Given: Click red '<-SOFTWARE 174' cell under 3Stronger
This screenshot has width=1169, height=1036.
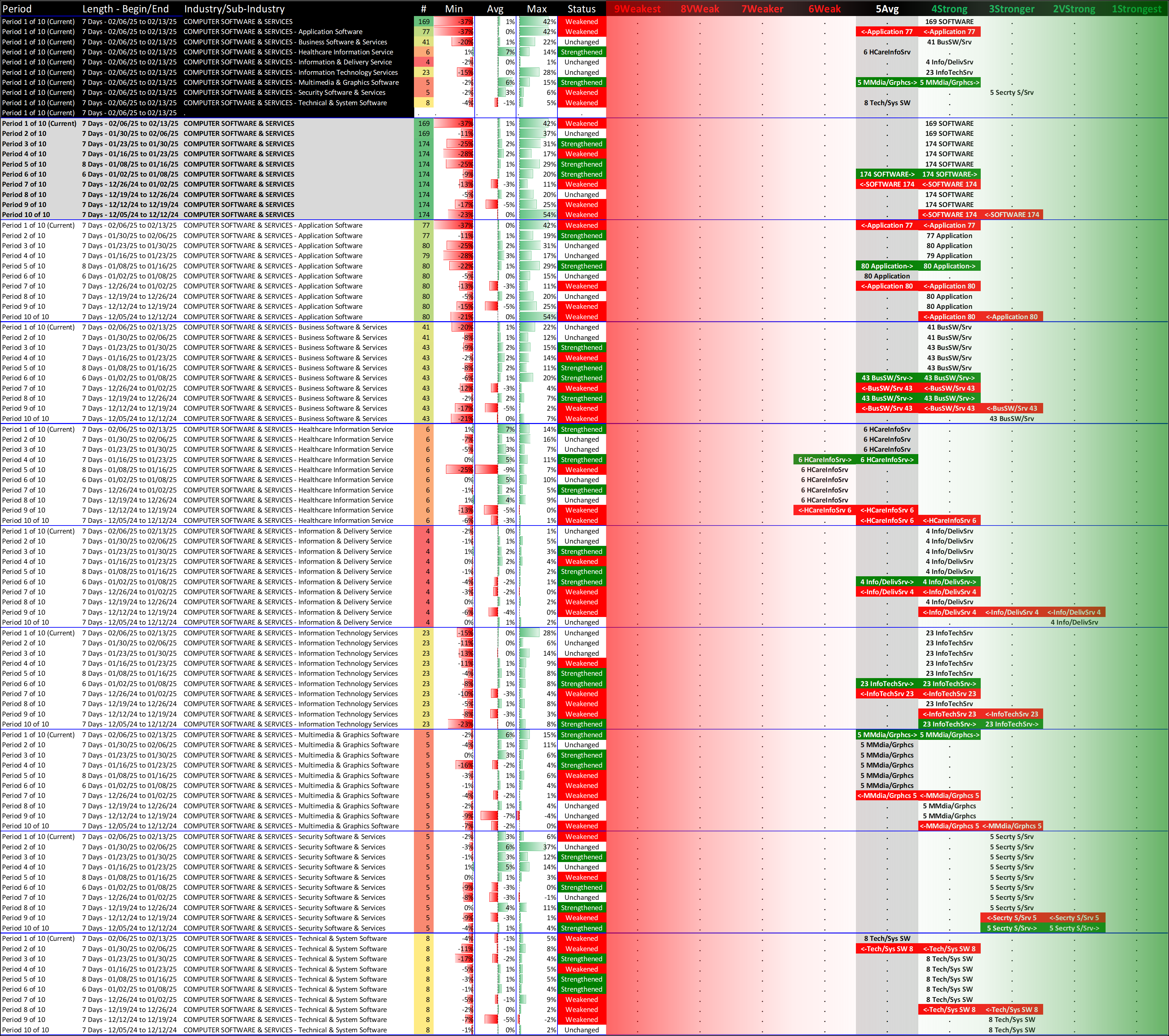Looking at the screenshot, I should coord(1011,215).
